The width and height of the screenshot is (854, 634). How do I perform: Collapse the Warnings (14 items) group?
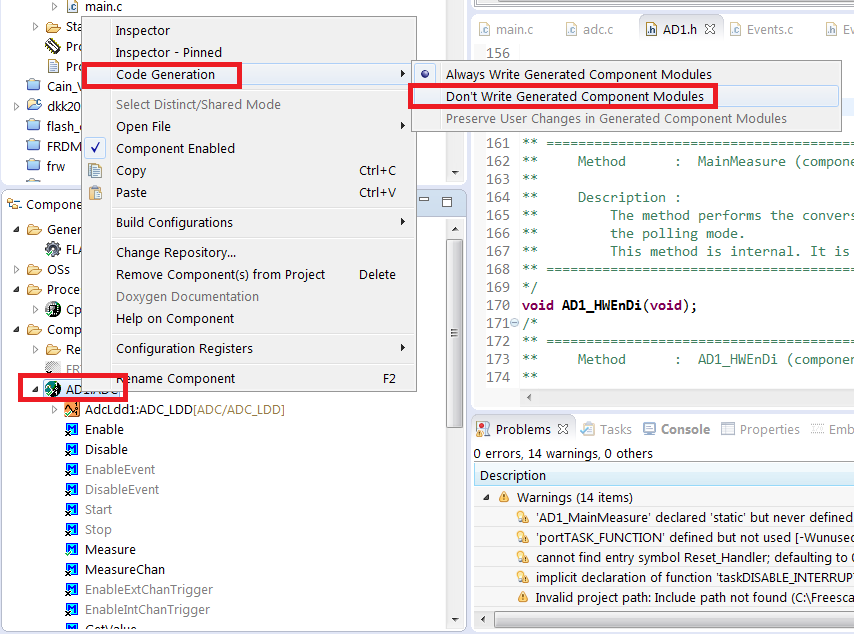pos(486,497)
